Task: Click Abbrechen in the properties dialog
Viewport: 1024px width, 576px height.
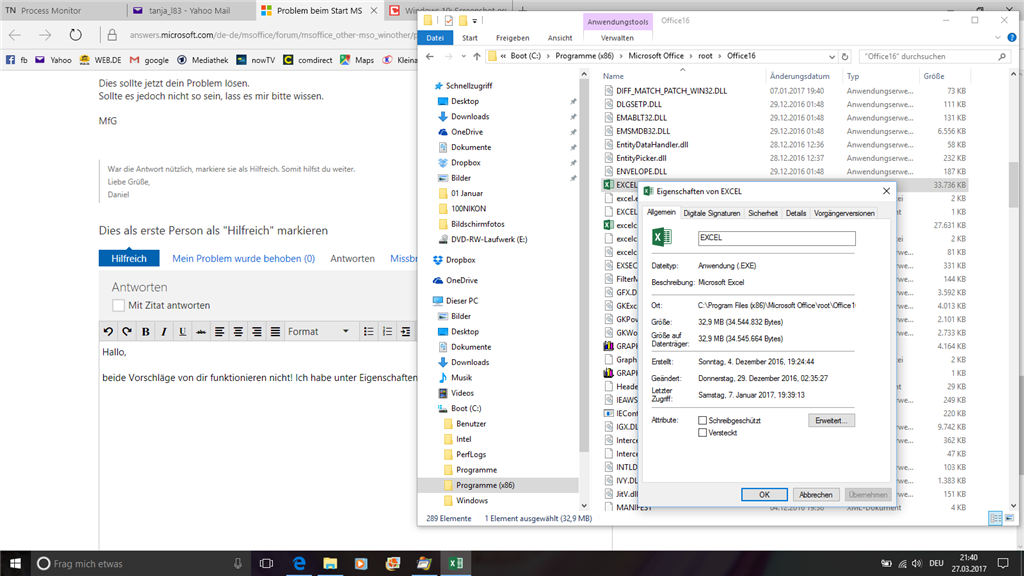Action: (x=816, y=495)
